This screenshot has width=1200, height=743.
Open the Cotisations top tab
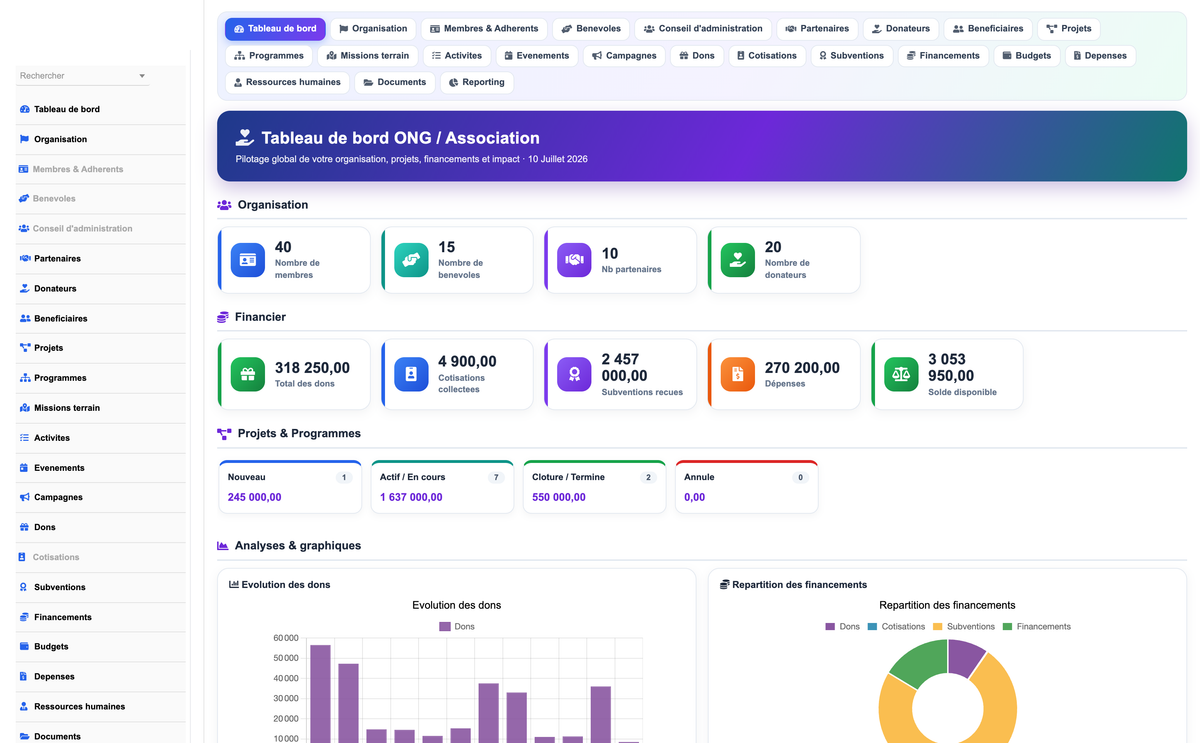(x=767, y=56)
